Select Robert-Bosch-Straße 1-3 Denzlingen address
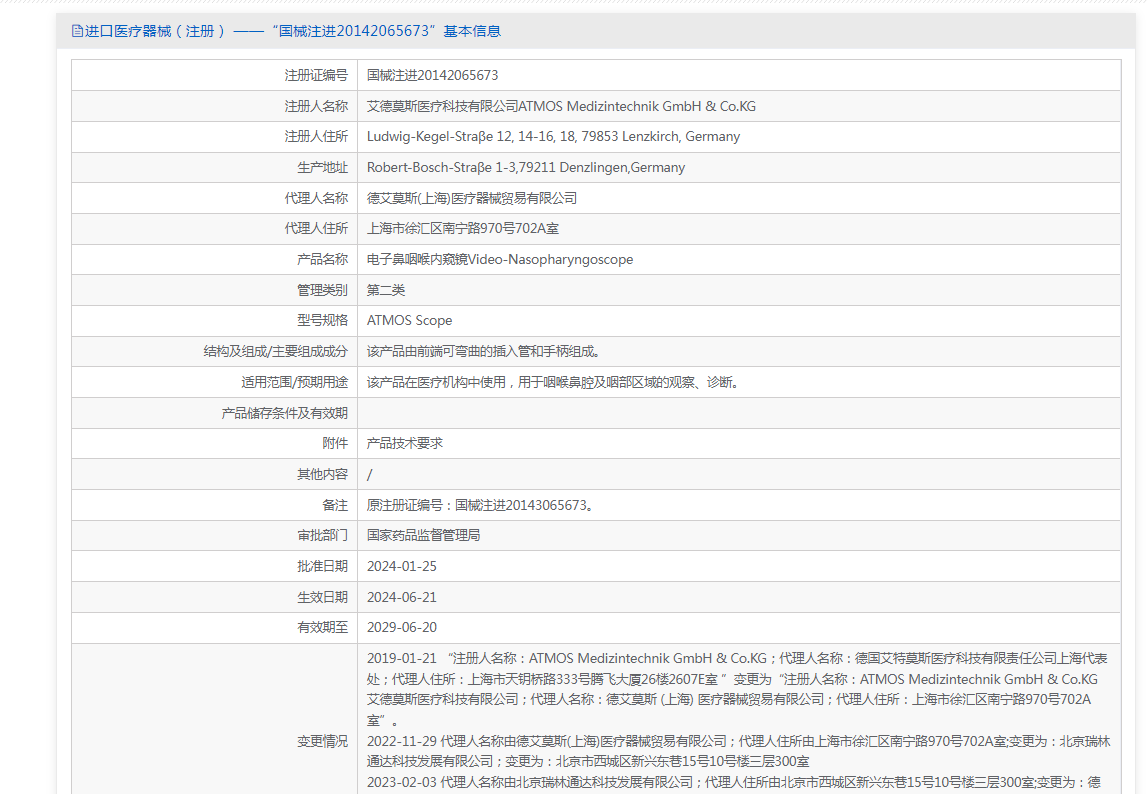This screenshot has width=1147, height=794. 526,168
